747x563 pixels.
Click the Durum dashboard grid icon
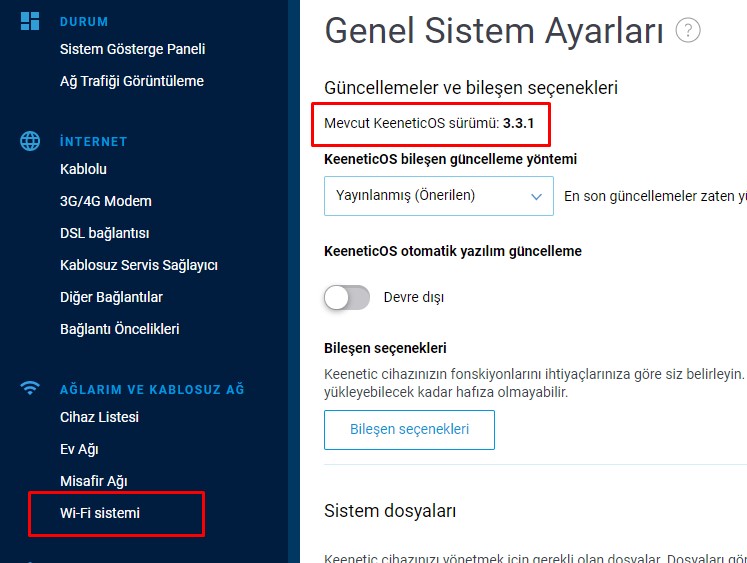click(30, 21)
